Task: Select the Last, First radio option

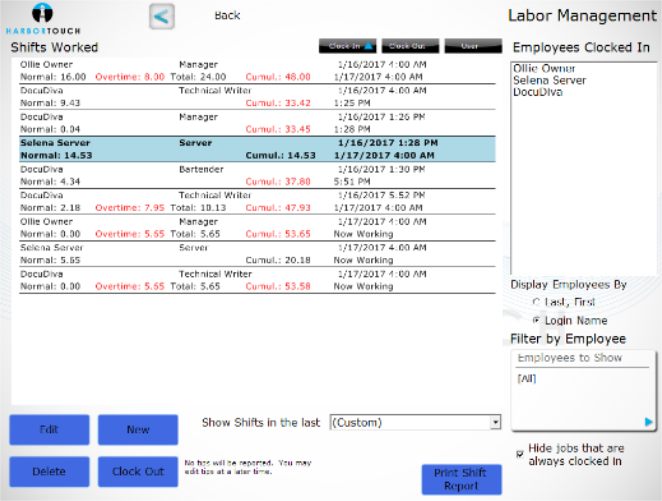Action: (537, 301)
